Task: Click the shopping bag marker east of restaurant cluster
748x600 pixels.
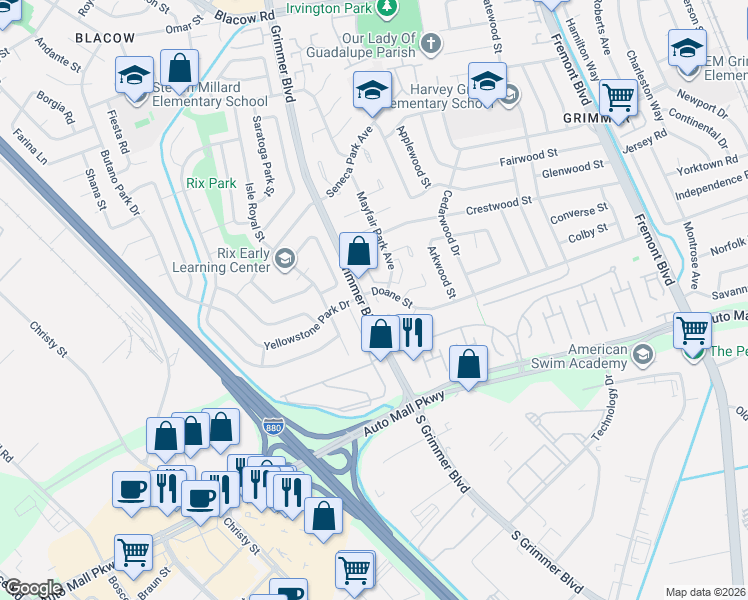Action: click(x=323, y=516)
